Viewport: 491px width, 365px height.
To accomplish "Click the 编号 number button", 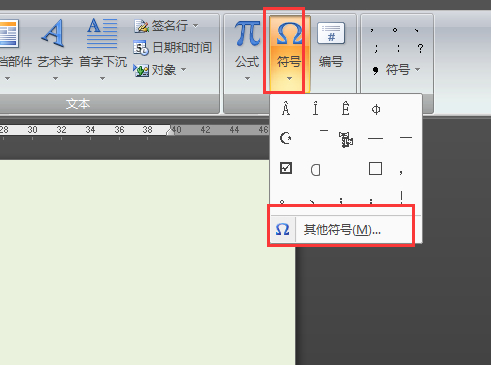I will pos(331,45).
